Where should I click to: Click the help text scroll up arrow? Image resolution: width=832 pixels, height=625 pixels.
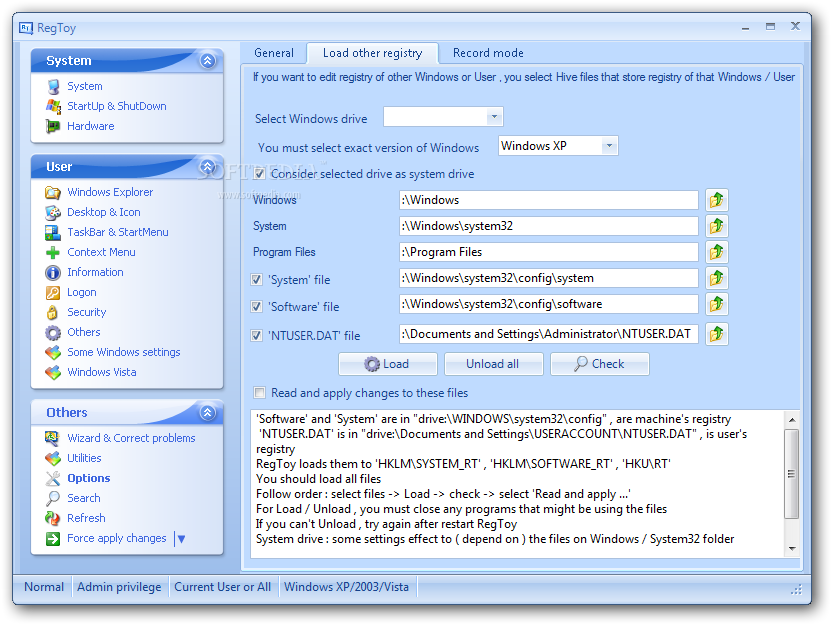pos(792,420)
